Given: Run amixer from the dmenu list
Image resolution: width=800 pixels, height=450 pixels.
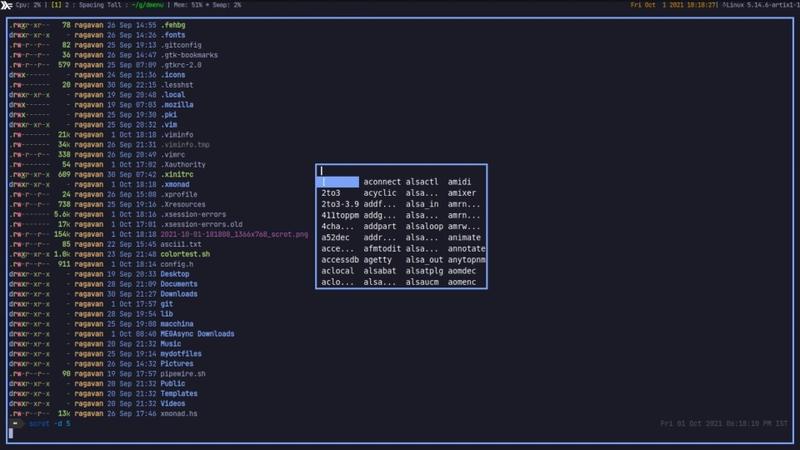Looking at the screenshot, I should click(x=462, y=193).
